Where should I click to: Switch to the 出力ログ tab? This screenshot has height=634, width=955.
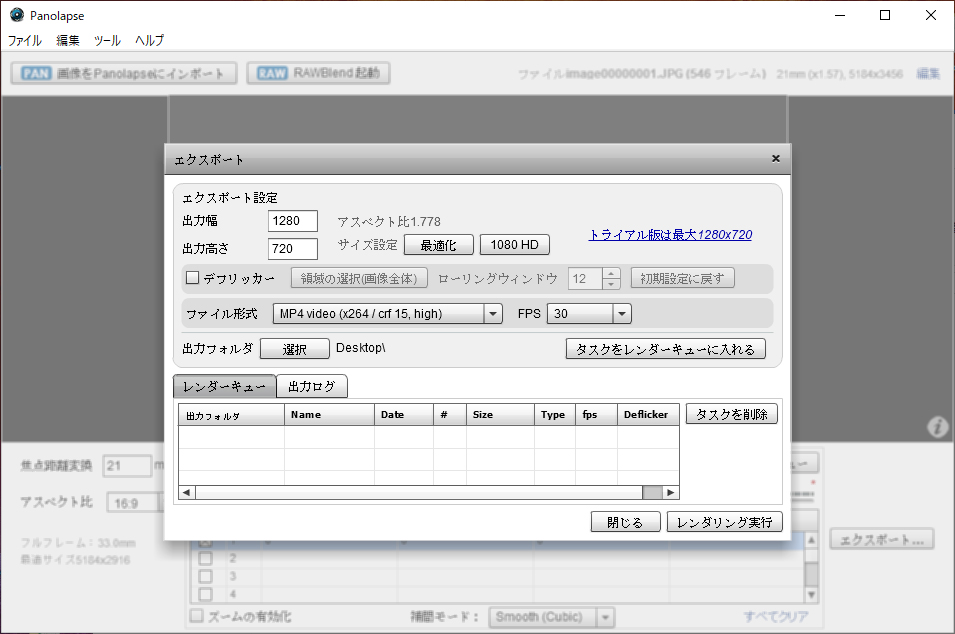click(312, 386)
